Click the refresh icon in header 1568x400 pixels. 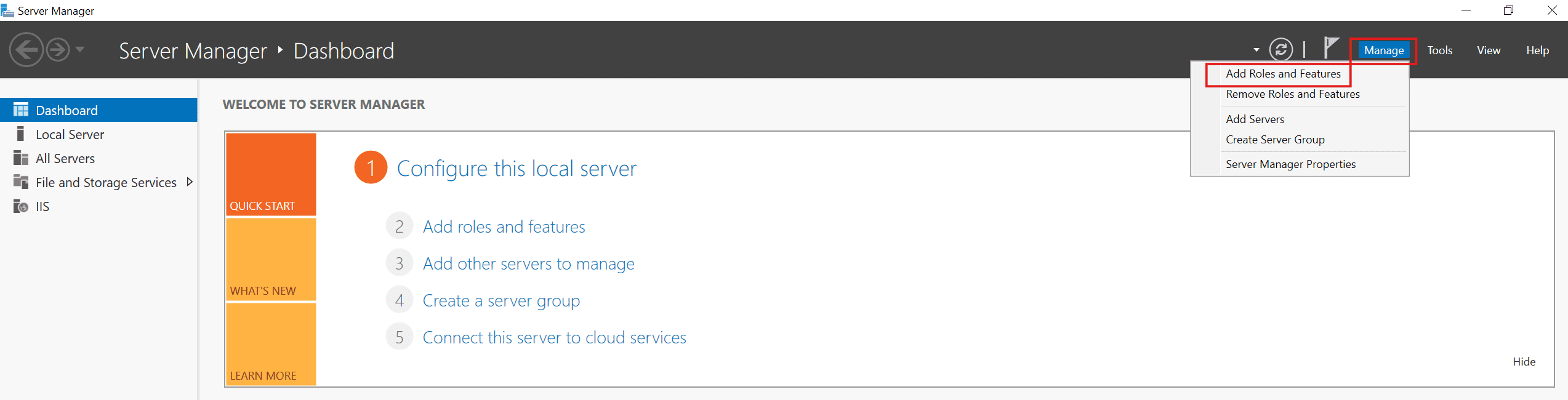[x=1281, y=50]
